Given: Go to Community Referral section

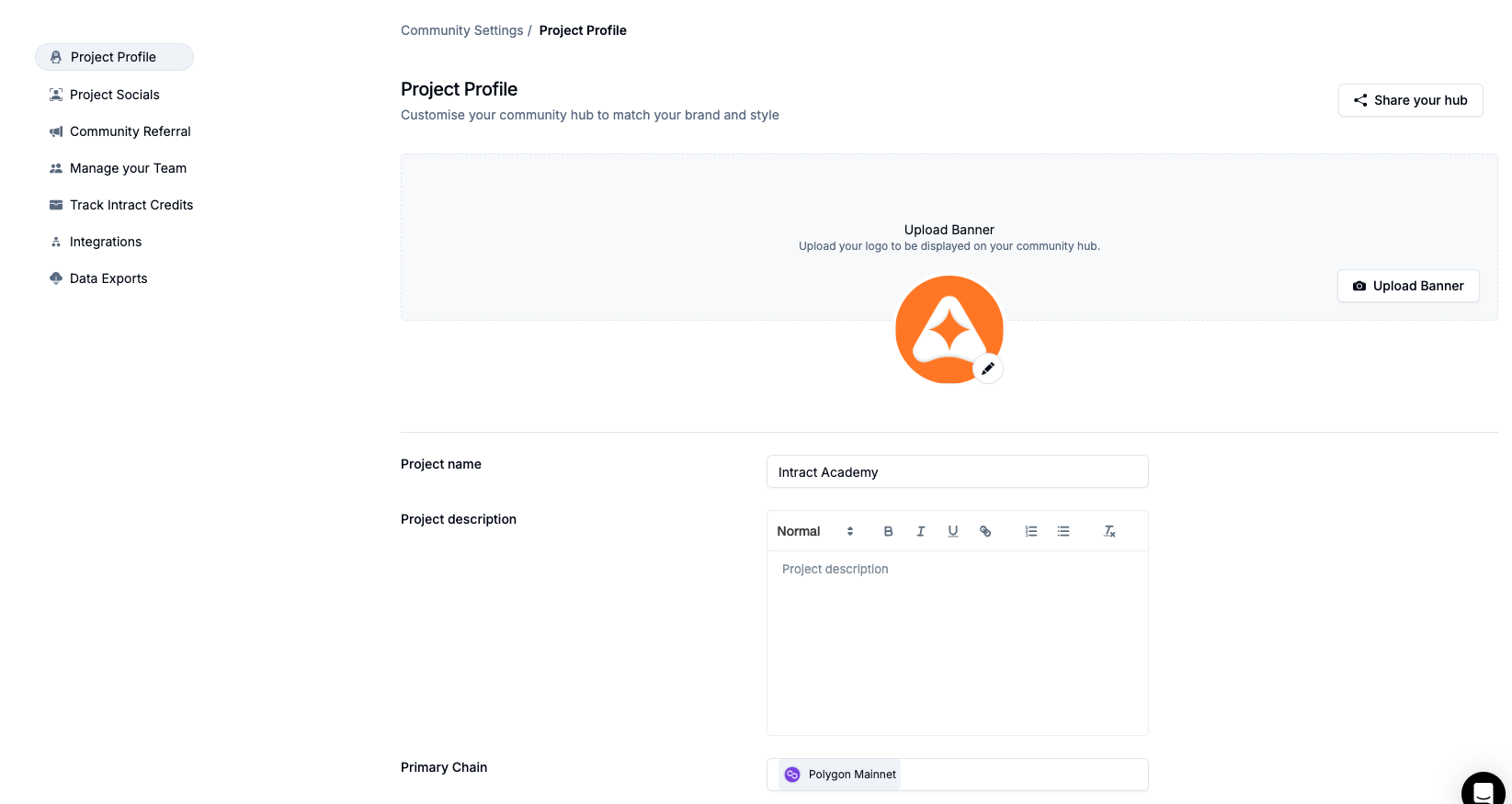Looking at the screenshot, I should [130, 131].
